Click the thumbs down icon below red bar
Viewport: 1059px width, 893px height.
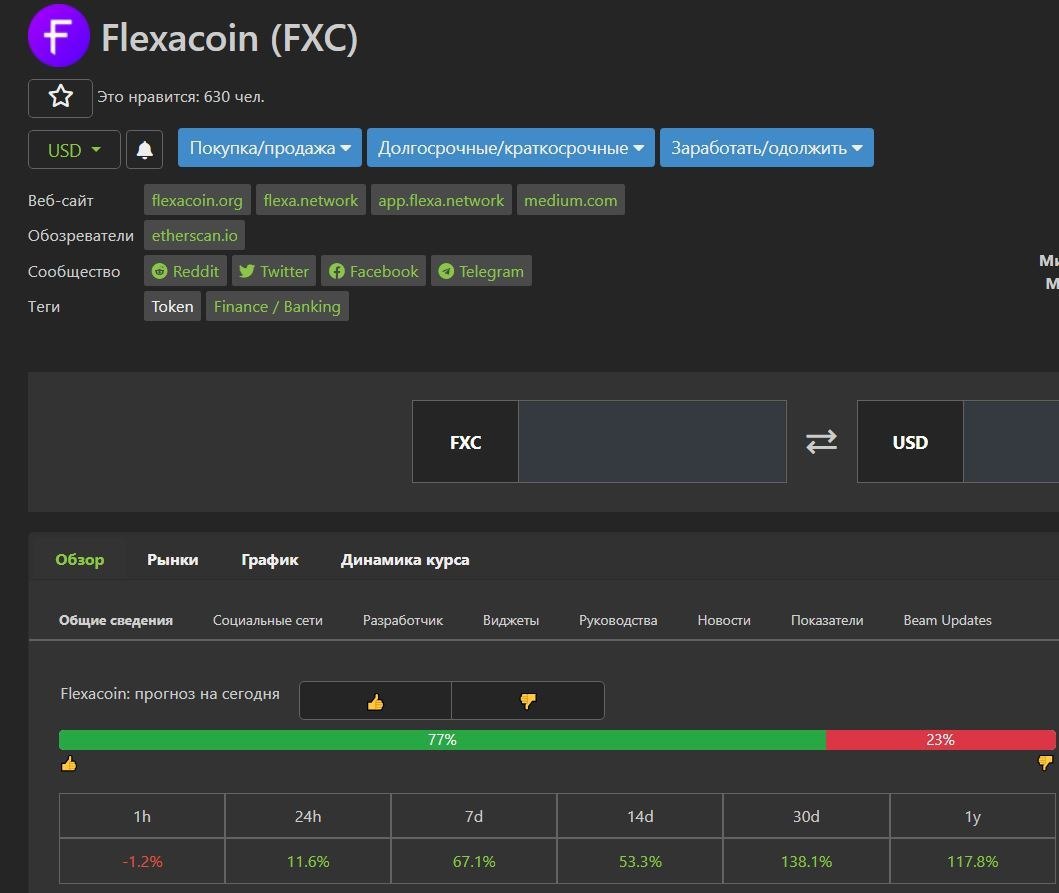point(1045,763)
